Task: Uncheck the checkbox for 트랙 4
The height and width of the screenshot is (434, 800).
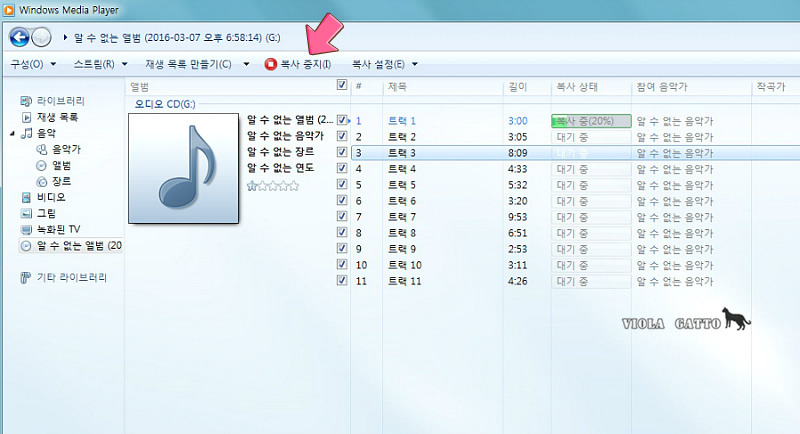Action: (342, 168)
